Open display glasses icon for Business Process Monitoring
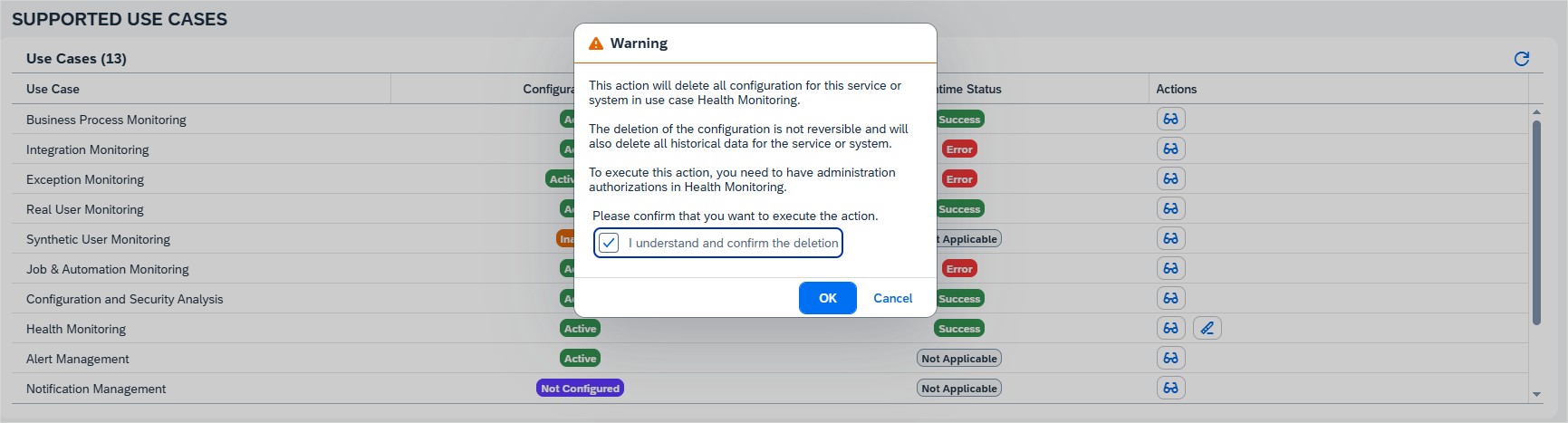The height and width of the screenshot is (423, 1568). tap(1170, 120)
